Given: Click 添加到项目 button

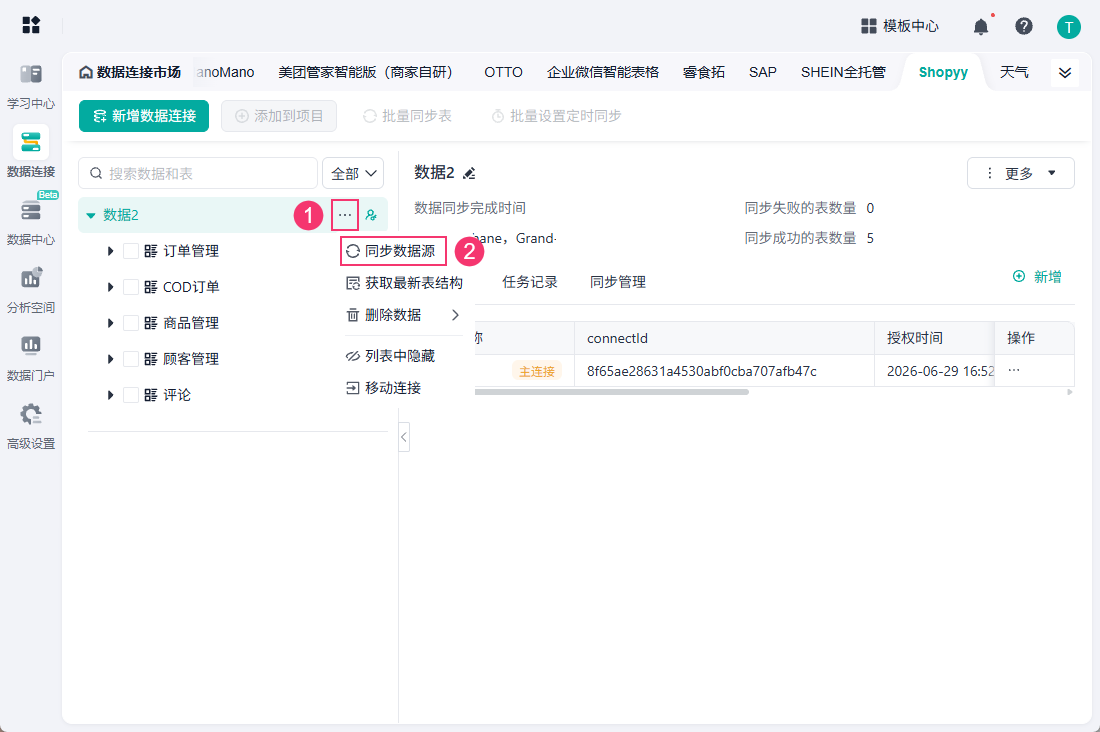Looking at the screenshot, I should (x=279, y=116).
